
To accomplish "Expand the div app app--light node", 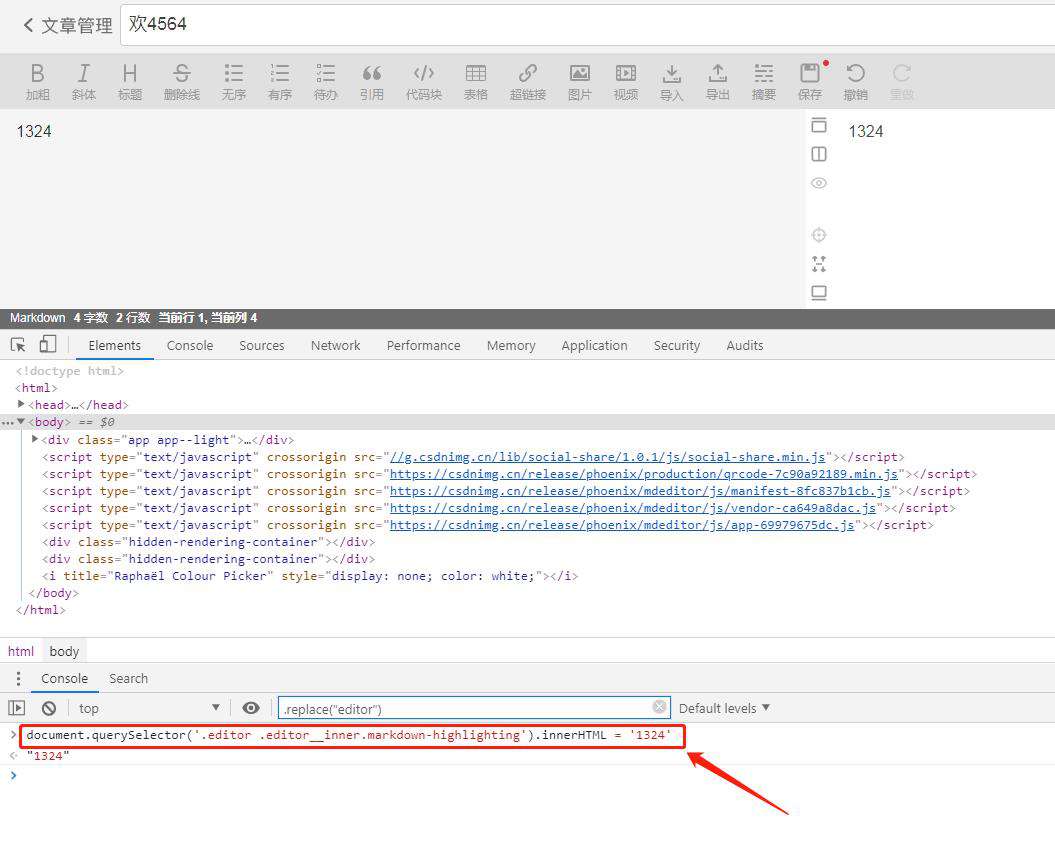I will 34,439.
